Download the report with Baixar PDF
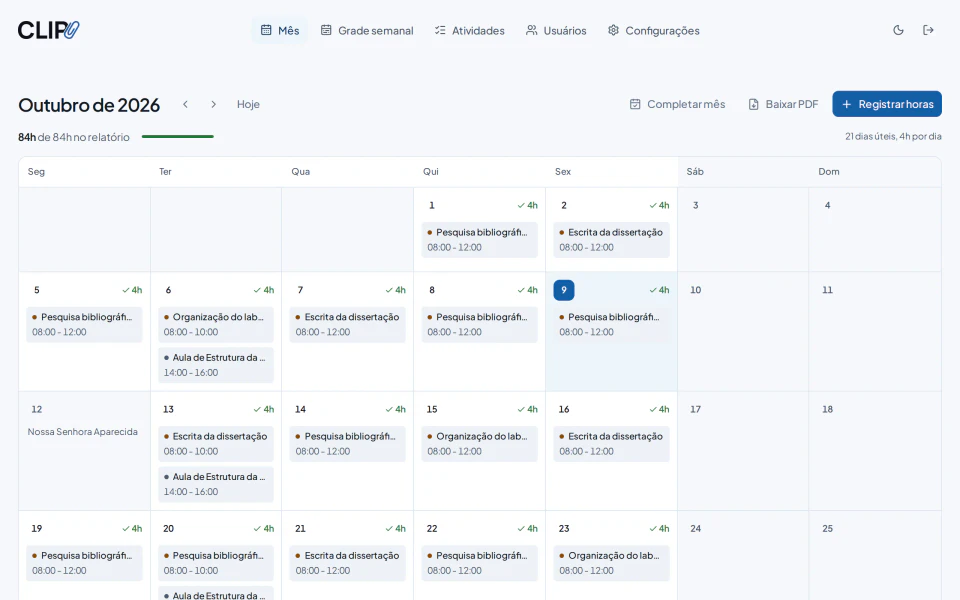 (x=783, y=104)
